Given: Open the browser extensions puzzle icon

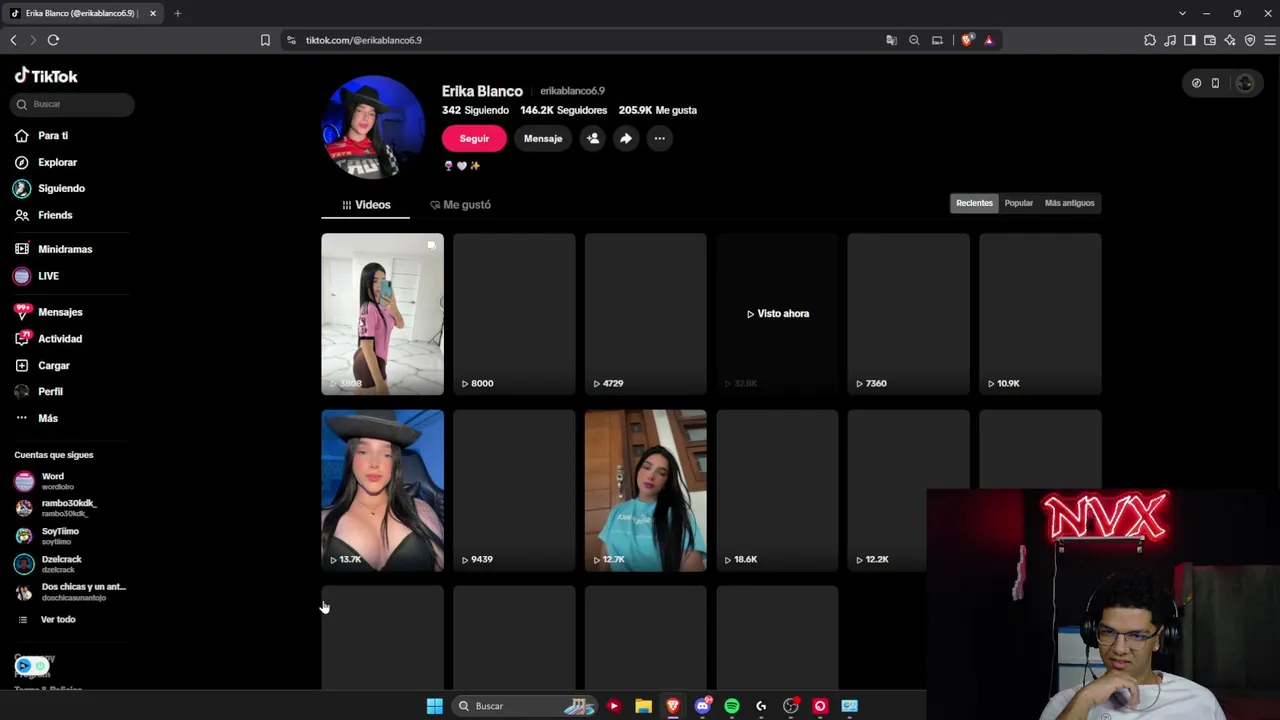Looking at the screenshot, I should 1150,40.
